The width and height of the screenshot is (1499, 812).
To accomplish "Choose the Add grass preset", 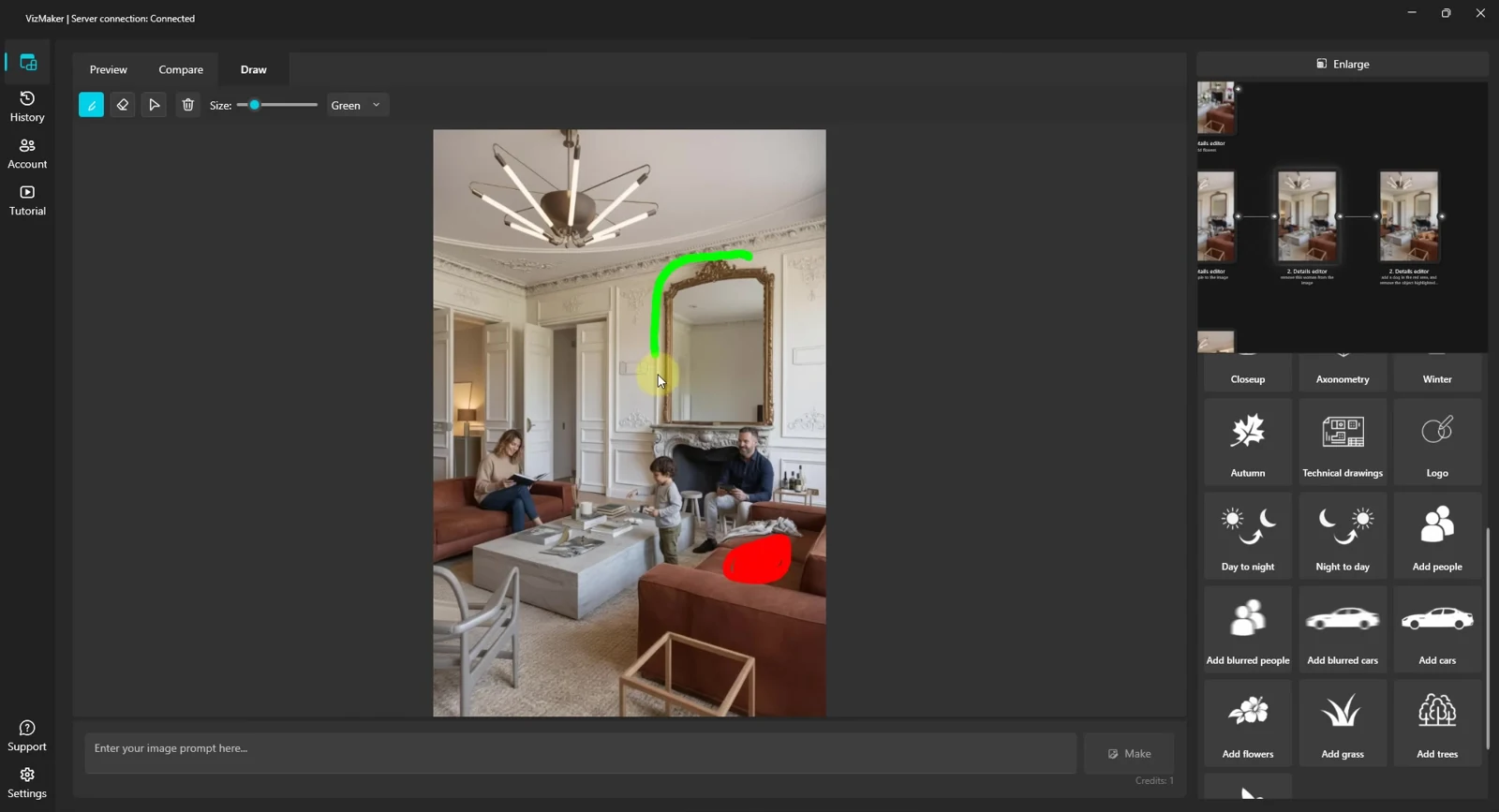I will (x=1343, y=722).
